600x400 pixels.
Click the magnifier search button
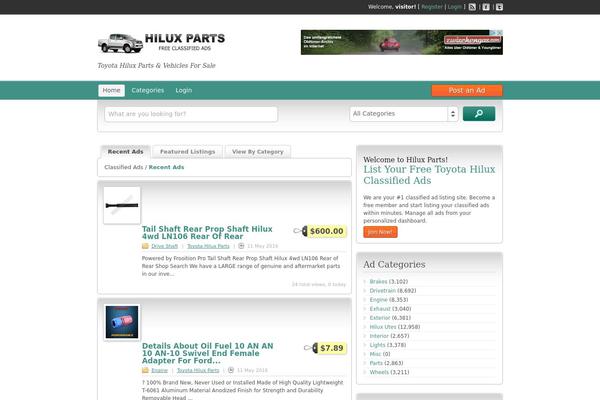[x=479, y=114]
